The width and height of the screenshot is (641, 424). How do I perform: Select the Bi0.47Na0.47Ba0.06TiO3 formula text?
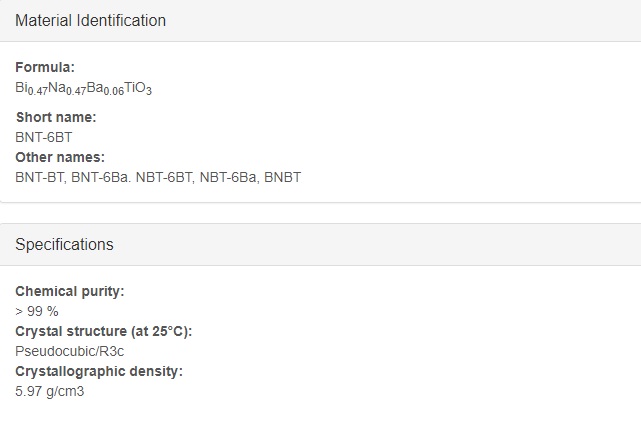[x=83, y=88]
